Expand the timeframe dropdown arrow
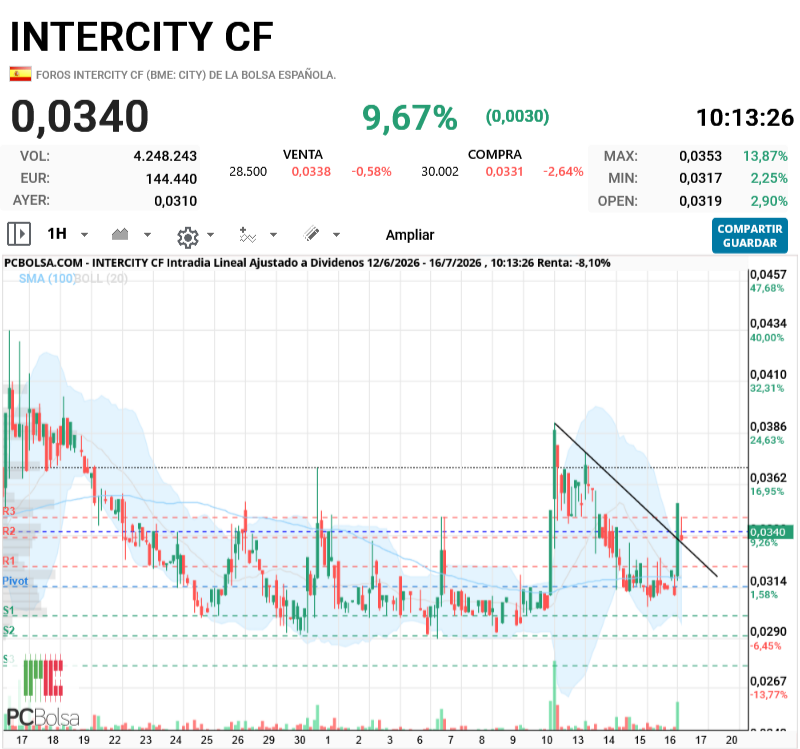Image resolution: width=800 pixels, height=749 pixels. (x=85, y=235)
